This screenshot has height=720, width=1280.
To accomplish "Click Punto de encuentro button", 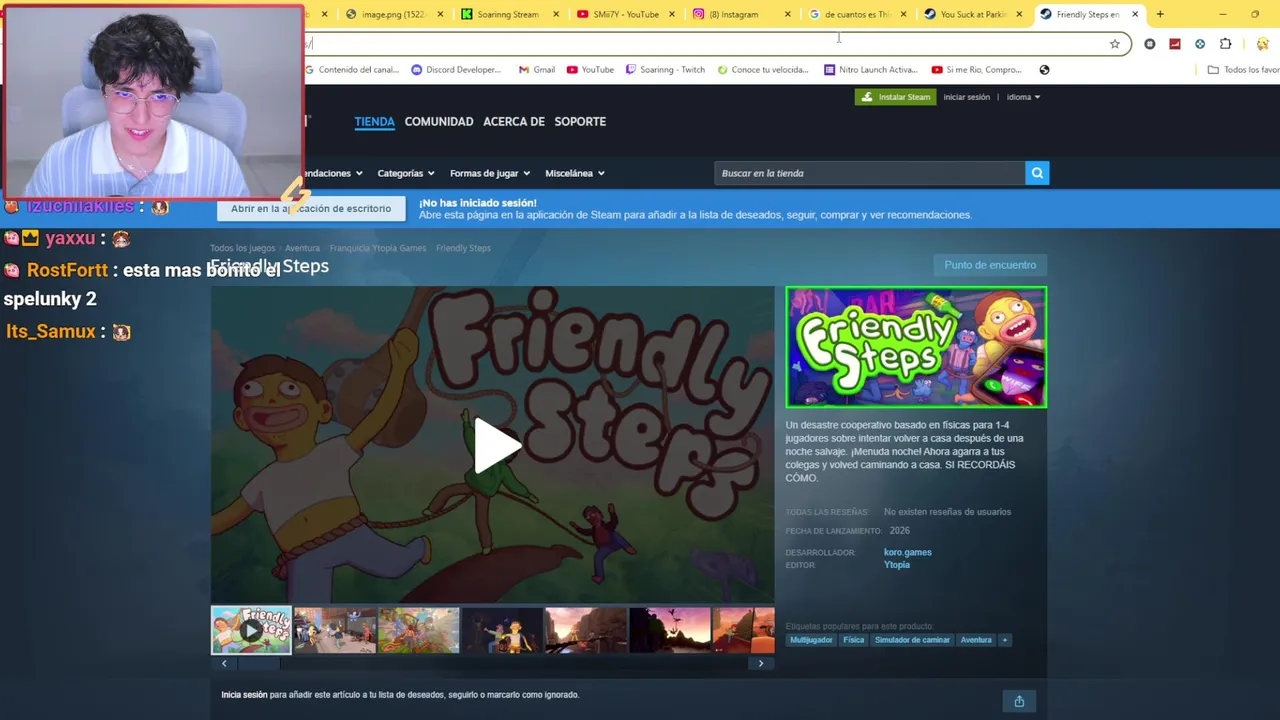I will click(x=990, y=265).
